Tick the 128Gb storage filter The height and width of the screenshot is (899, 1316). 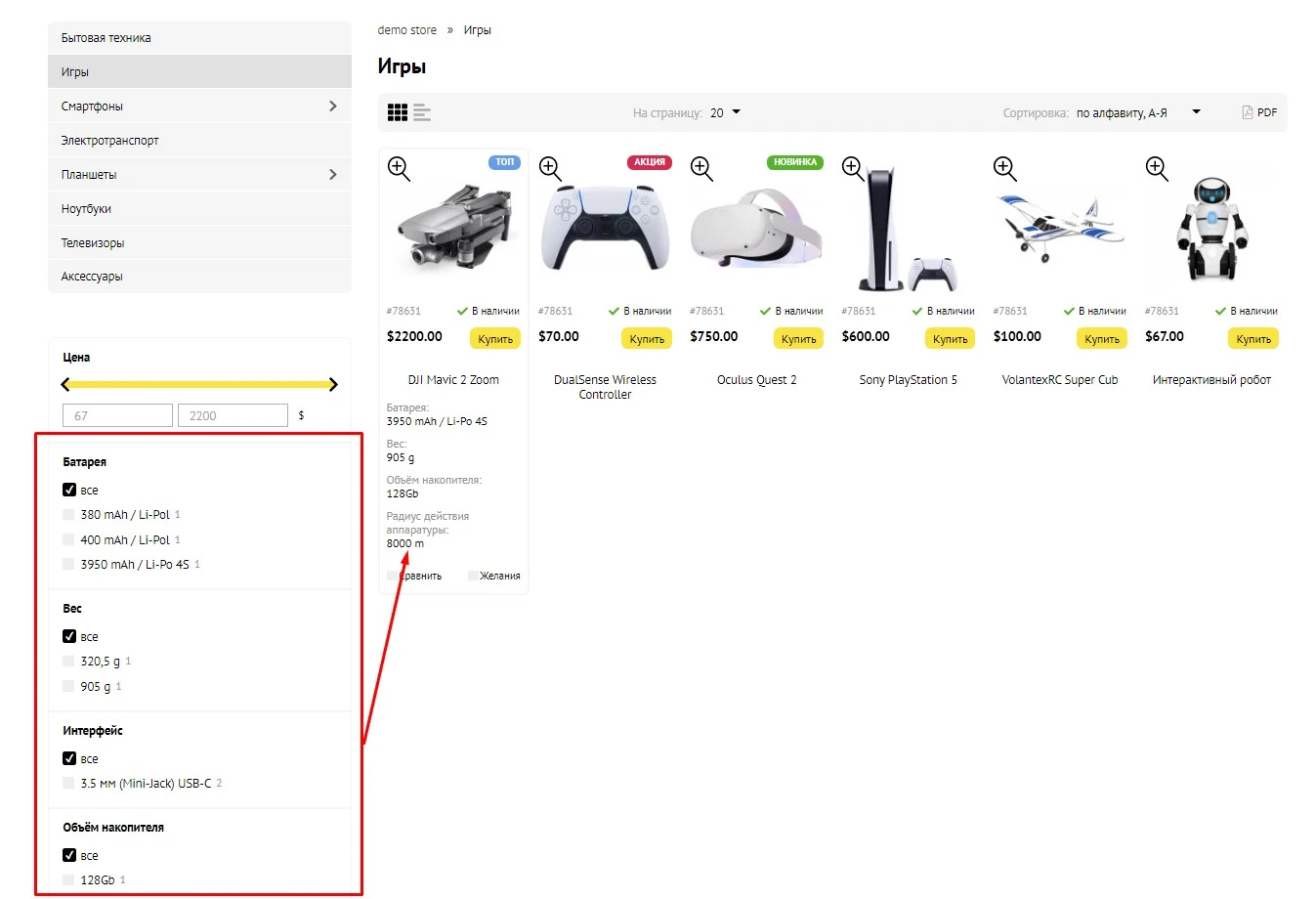coord(69,880)
